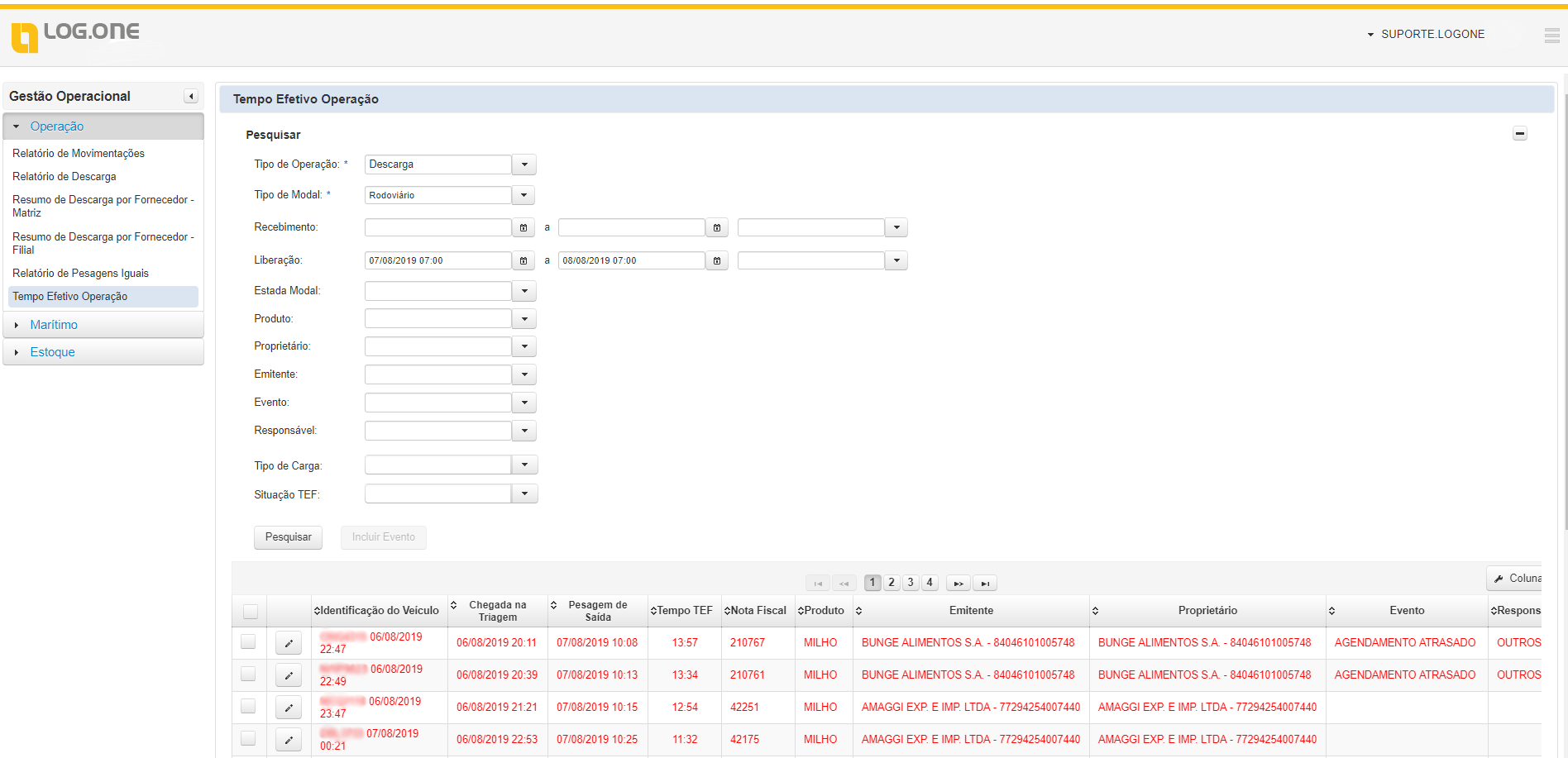Minimize the Pesquisar search panel
Screen dimensions: 1568x758
click(x=1519, y=134)
